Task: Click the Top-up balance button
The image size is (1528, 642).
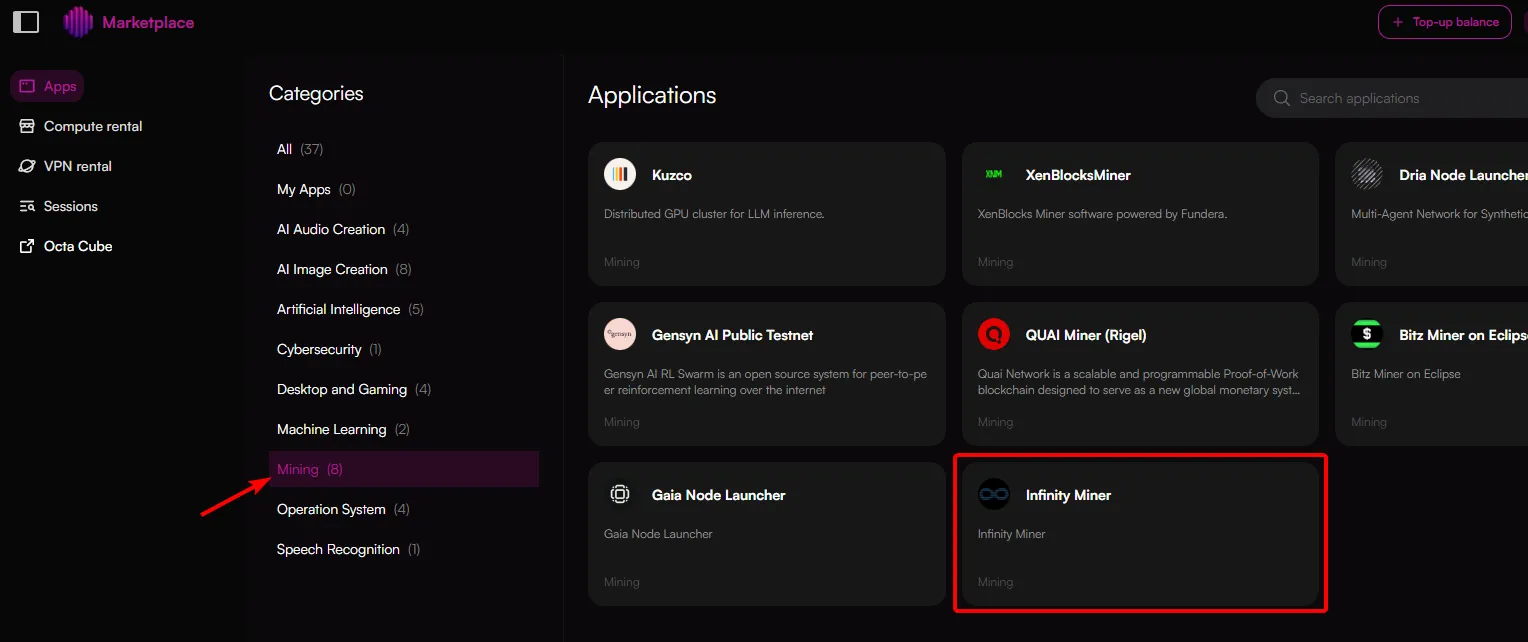Action: click(1444, 22)
